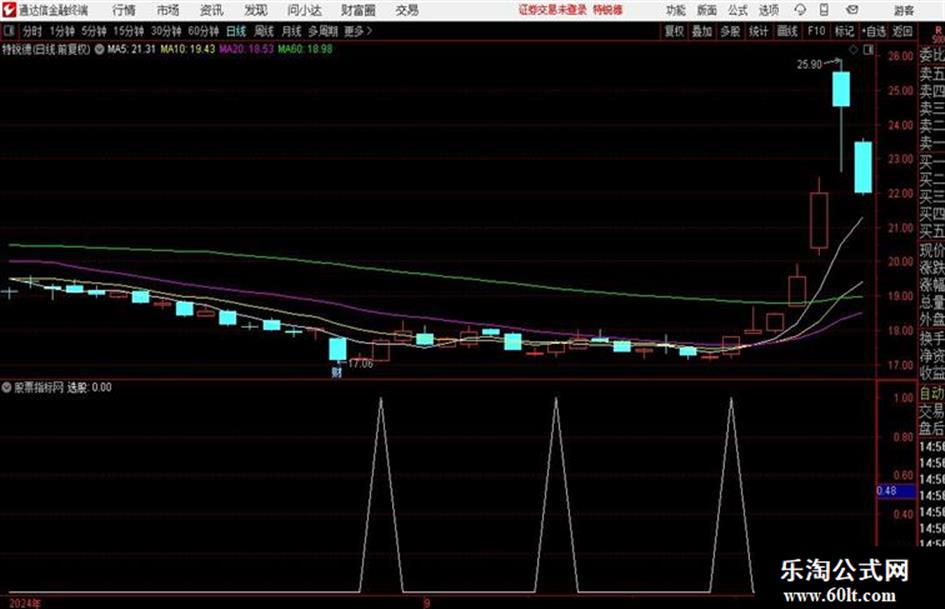Click the 选股: 0.00 indicator label
This screenshot has width=945, height=609.
pos(89,388)
